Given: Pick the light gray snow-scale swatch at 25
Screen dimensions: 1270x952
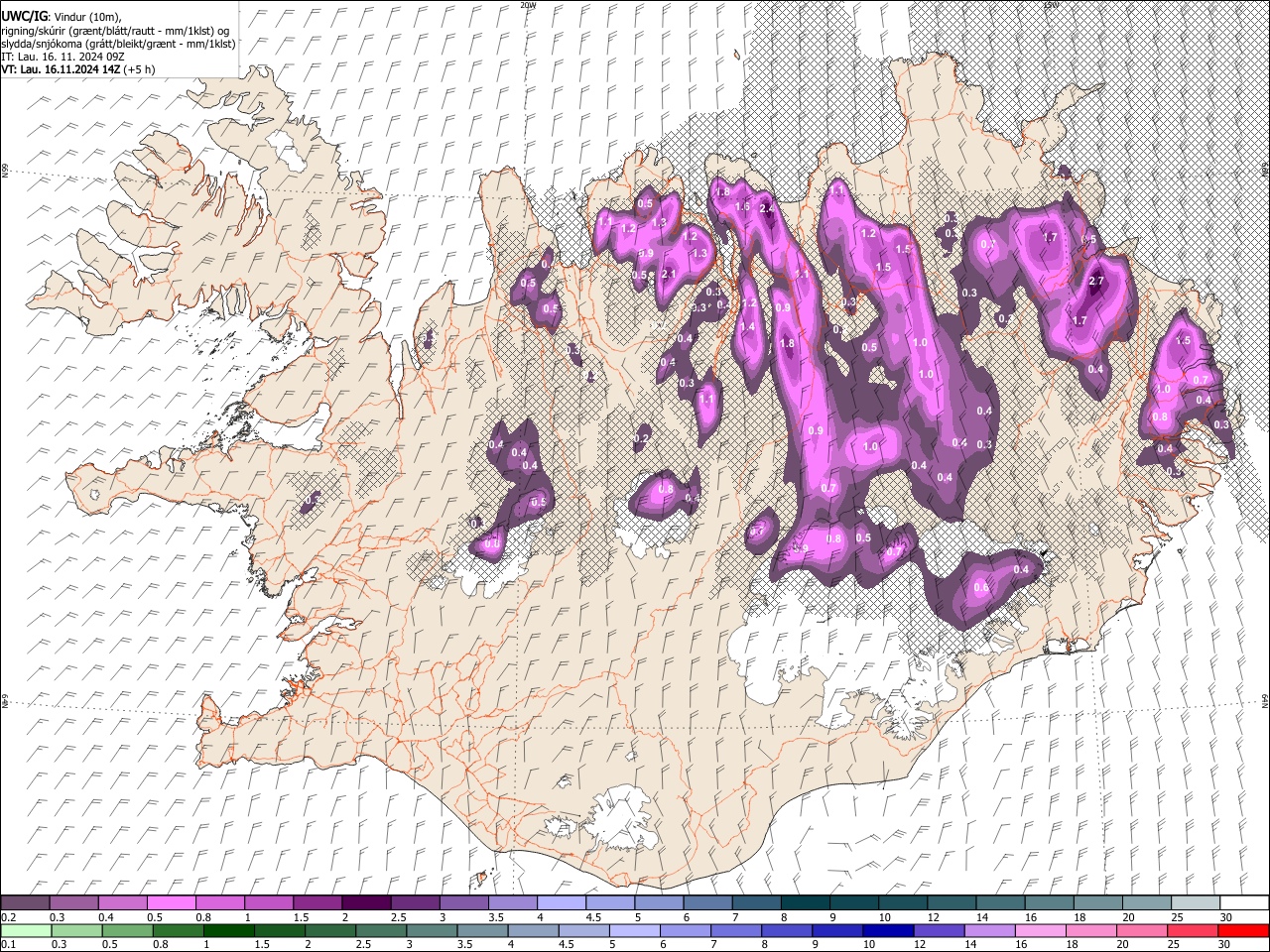Looking at the screenshot, I should tap(1195, 902).
